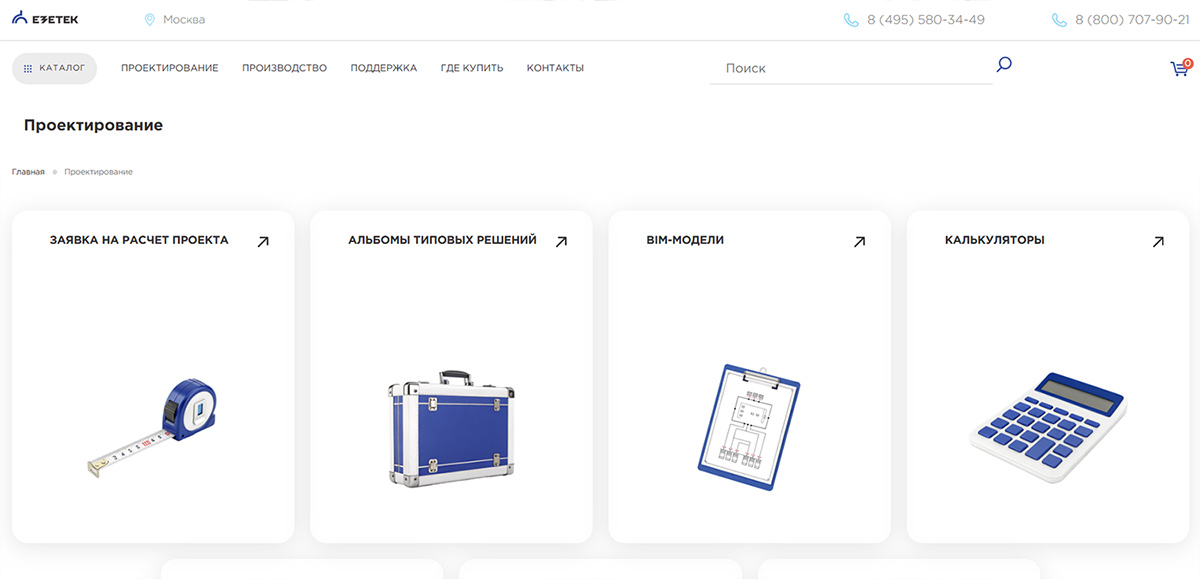Click the location pin icon near Москва
Viewport: 1200px width, 579px height.
click(x=150, y=20)
